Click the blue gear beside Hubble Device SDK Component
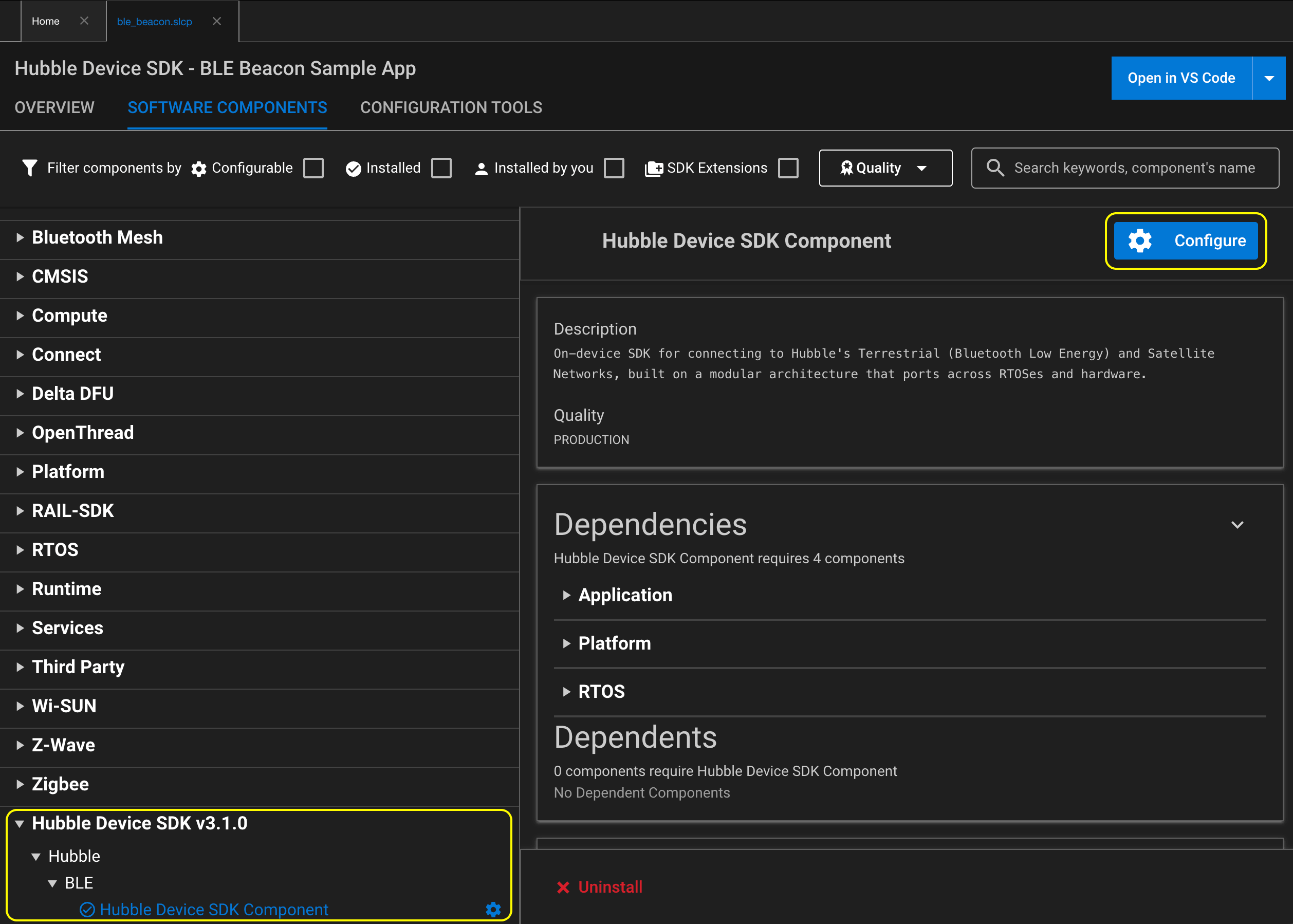The width and height of the screenshot is (1293, 924). point(493,909)
